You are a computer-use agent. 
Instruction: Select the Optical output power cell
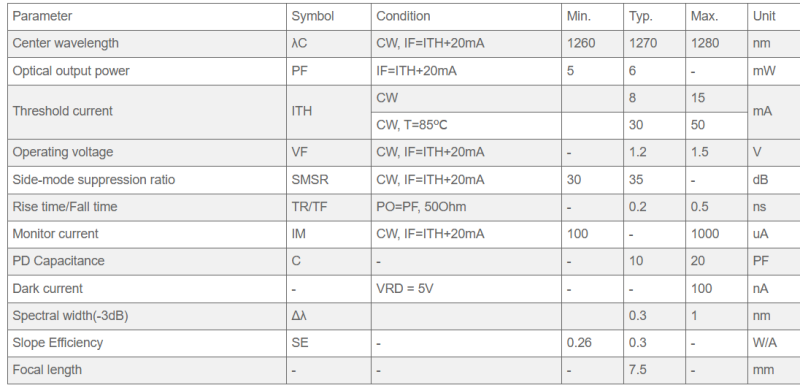click(147, 71)
